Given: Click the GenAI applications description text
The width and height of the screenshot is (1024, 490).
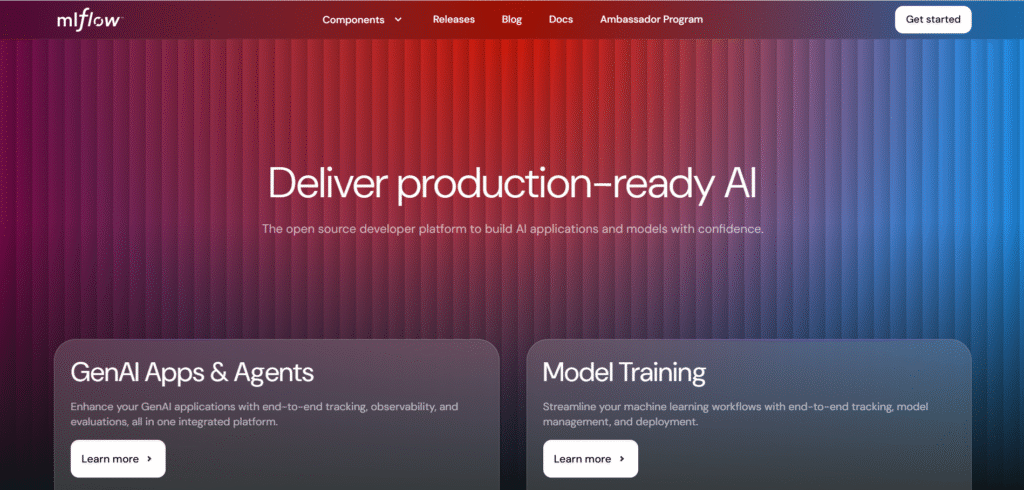Looking at the screenshot, I should (264, 414).
